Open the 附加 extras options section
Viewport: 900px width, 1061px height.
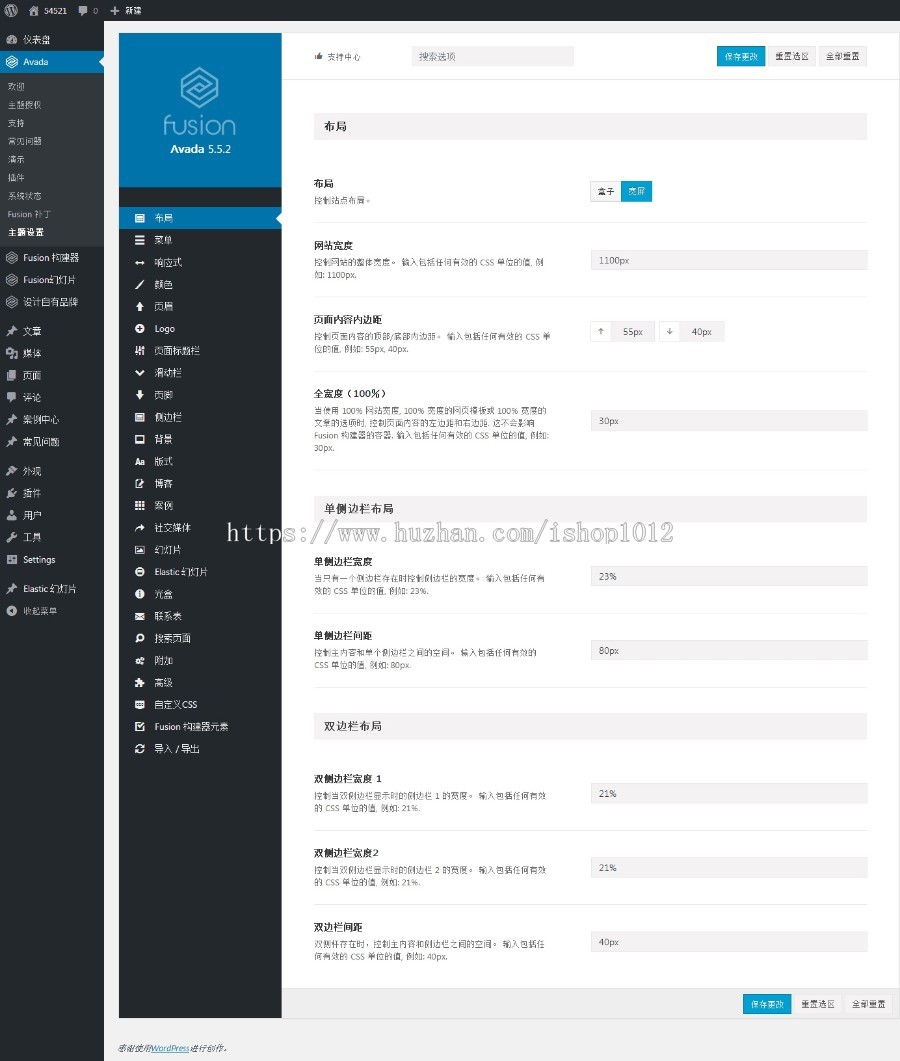point(200,660)
